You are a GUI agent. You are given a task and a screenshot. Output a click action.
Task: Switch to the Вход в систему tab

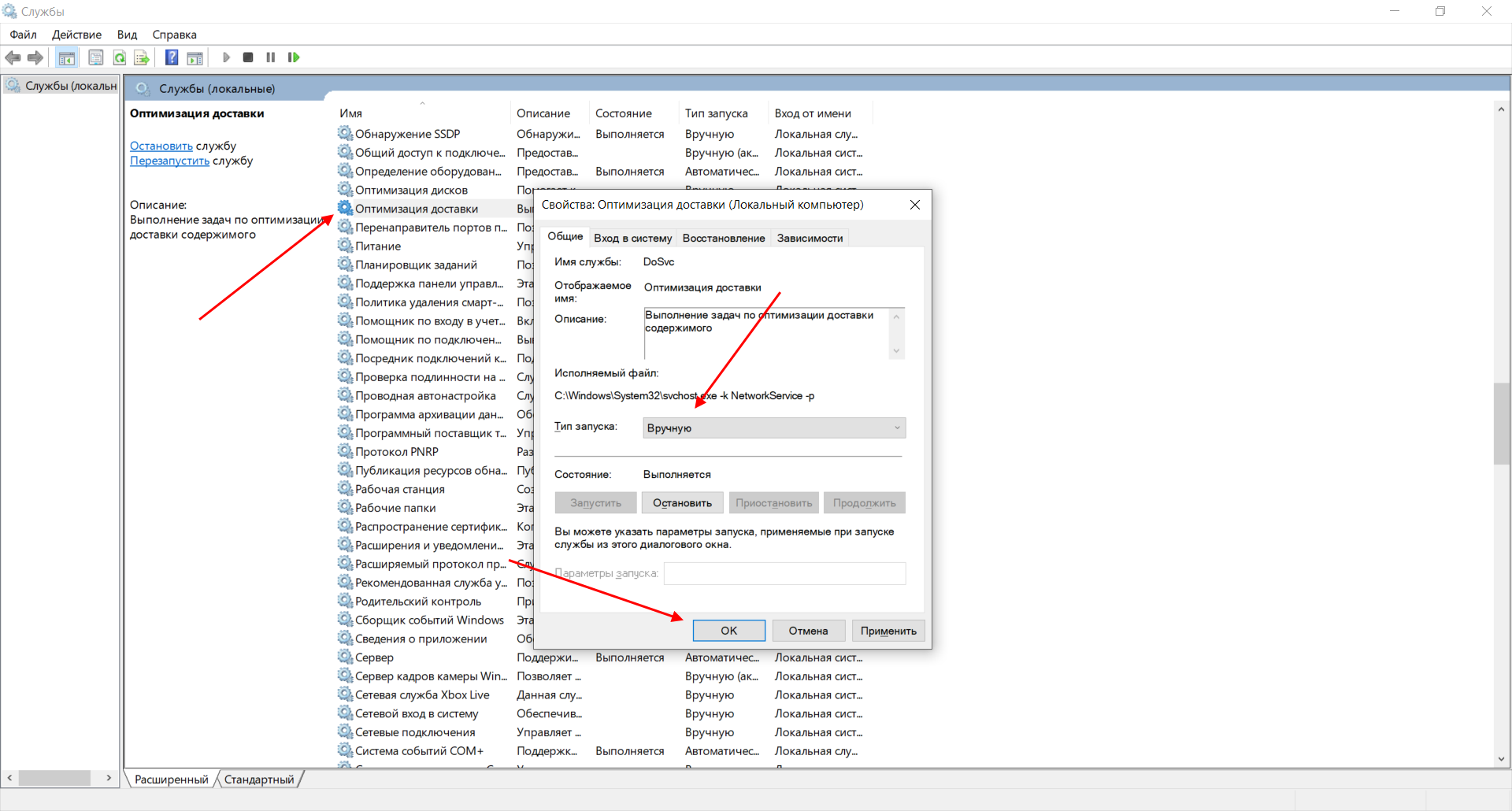coord(632,238)
